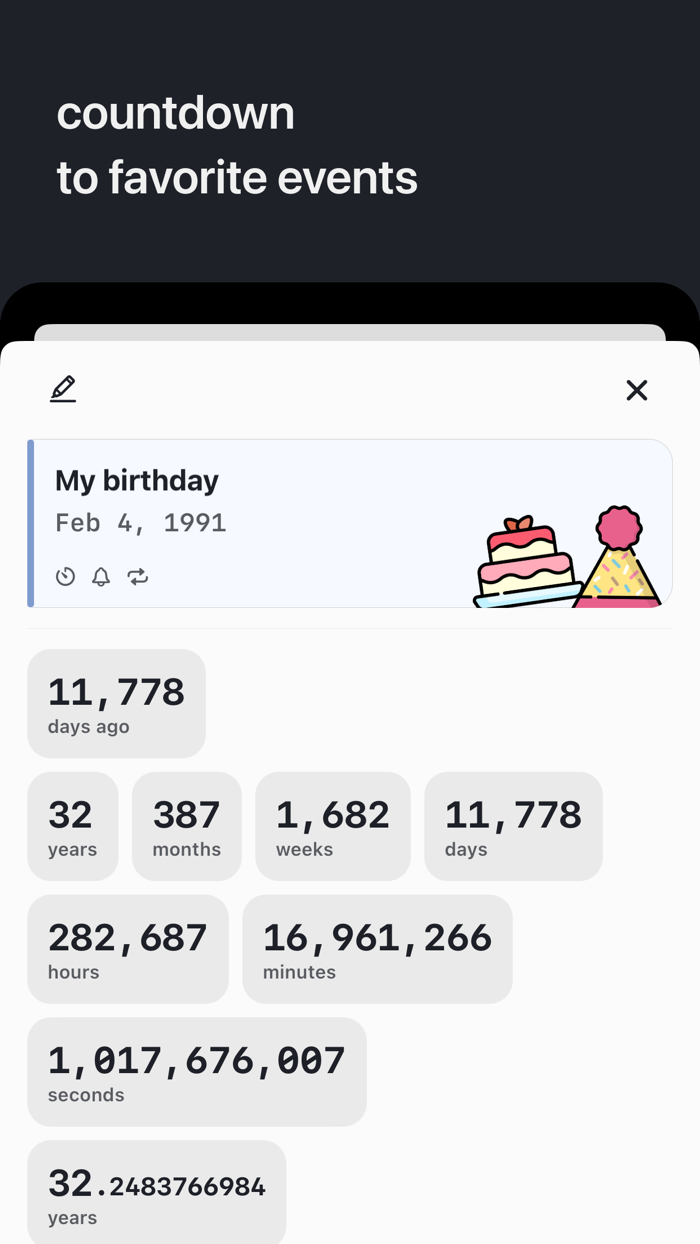This screenshot has height=1244, width=700.
Task: Tap the notification bell for My birthday
Action: click(100, 577)
